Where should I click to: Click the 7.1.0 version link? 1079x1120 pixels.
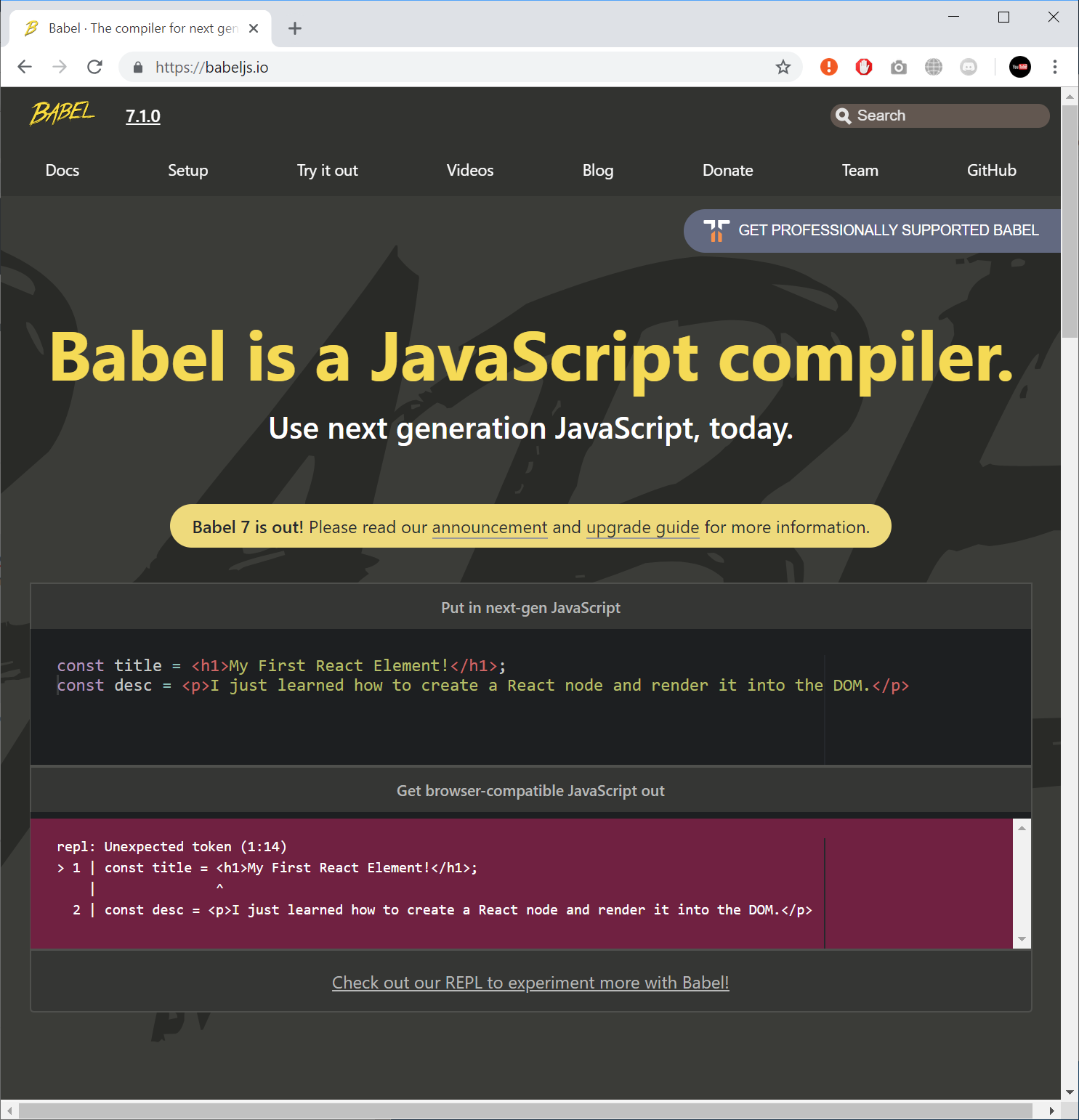(x=143, y=116)
